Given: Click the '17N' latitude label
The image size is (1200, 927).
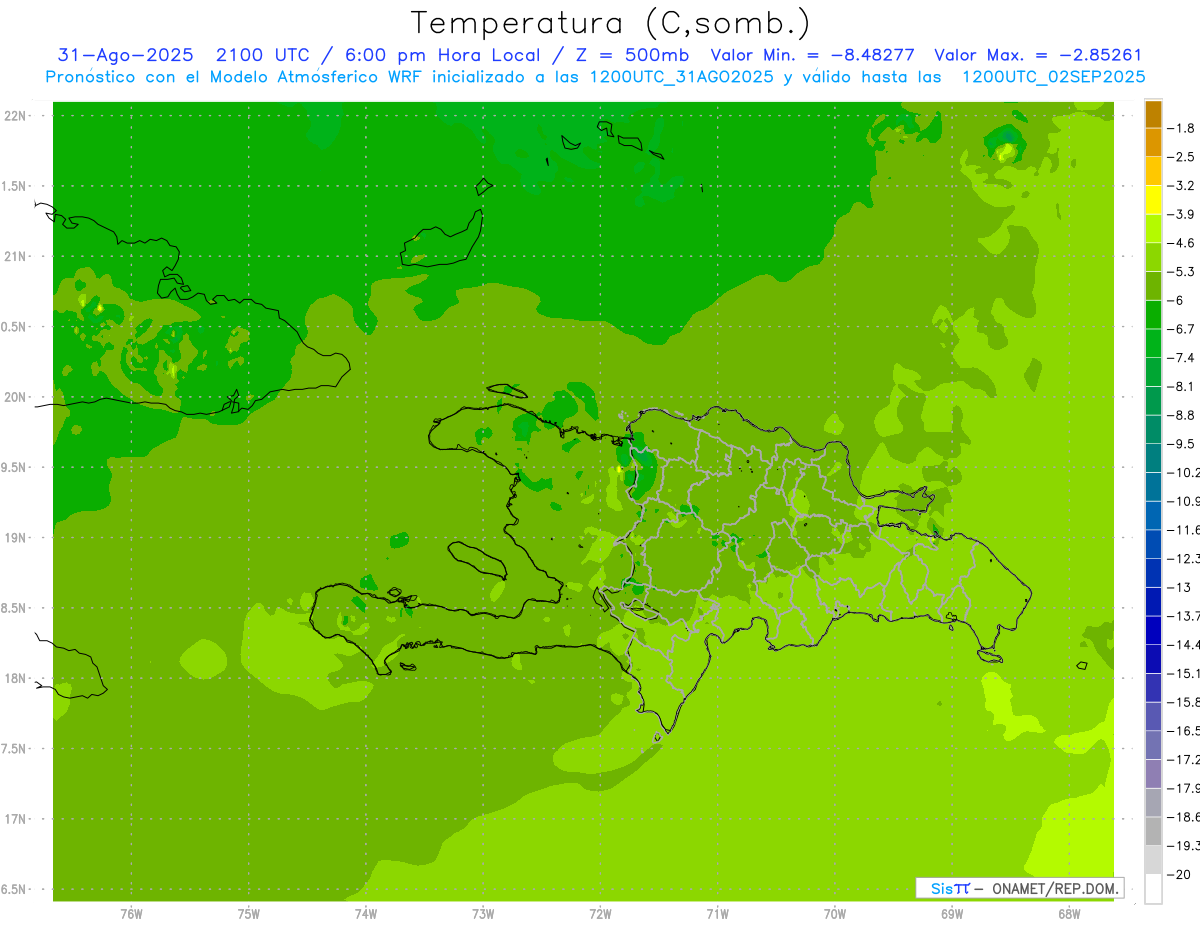Looking at the screenshot, I should (17, 819).
